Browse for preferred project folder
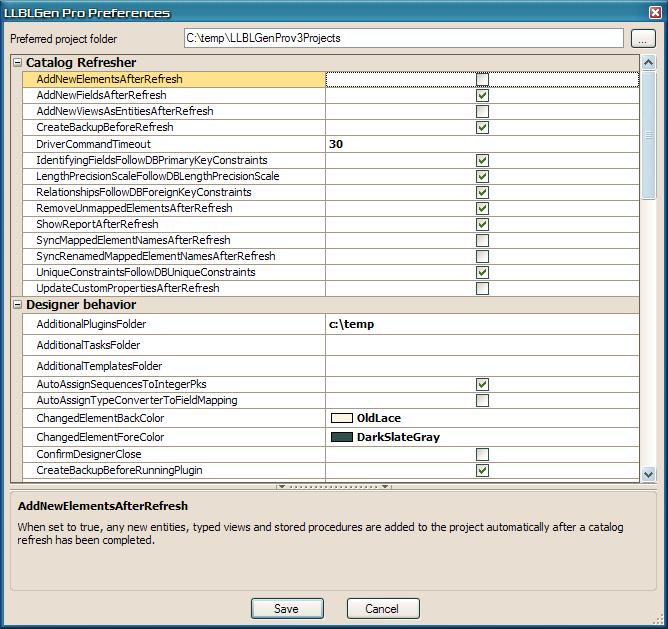 pyautogui.click(x=643, y=39)
